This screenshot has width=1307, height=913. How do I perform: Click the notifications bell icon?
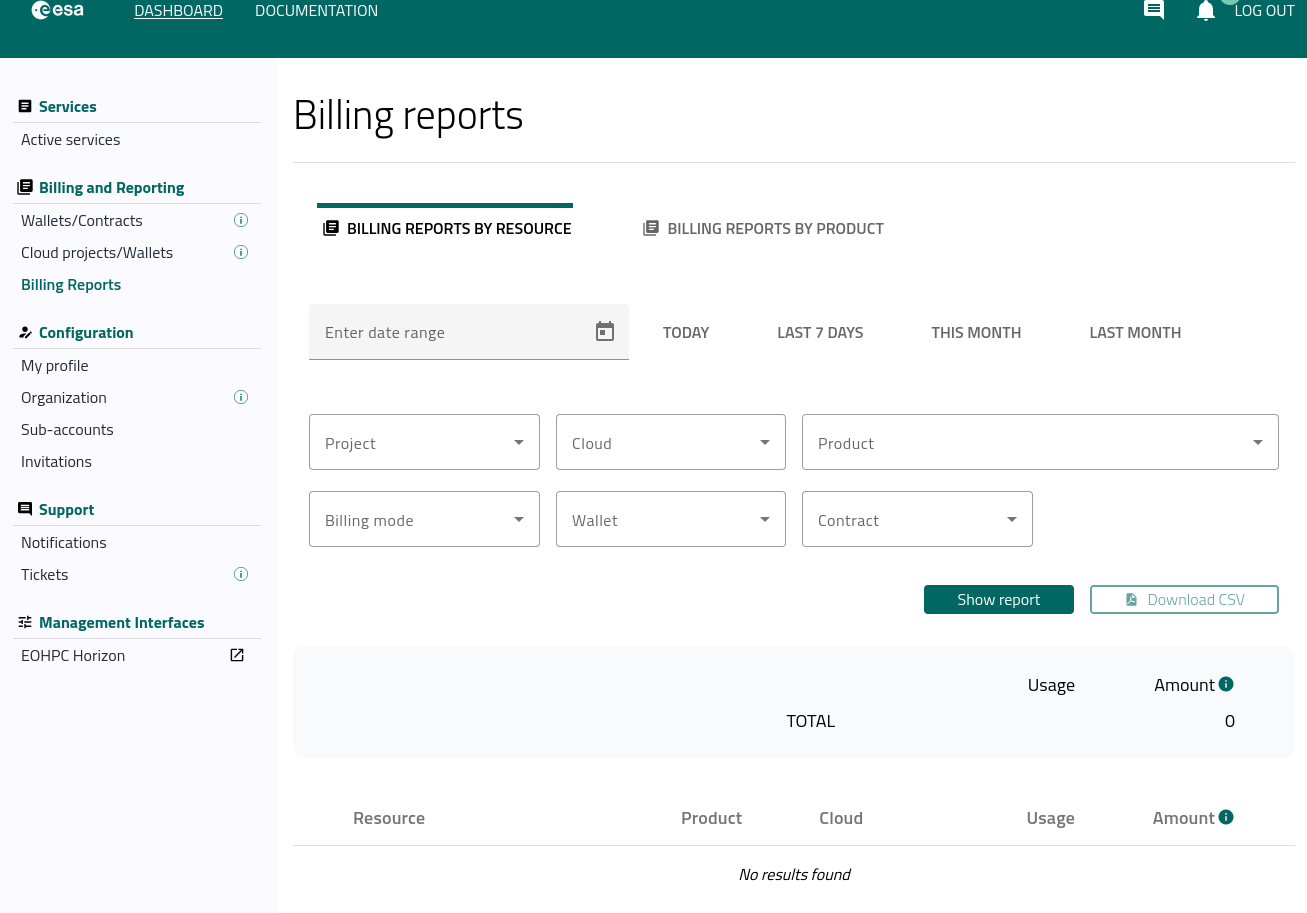(x=1206, y=11)
